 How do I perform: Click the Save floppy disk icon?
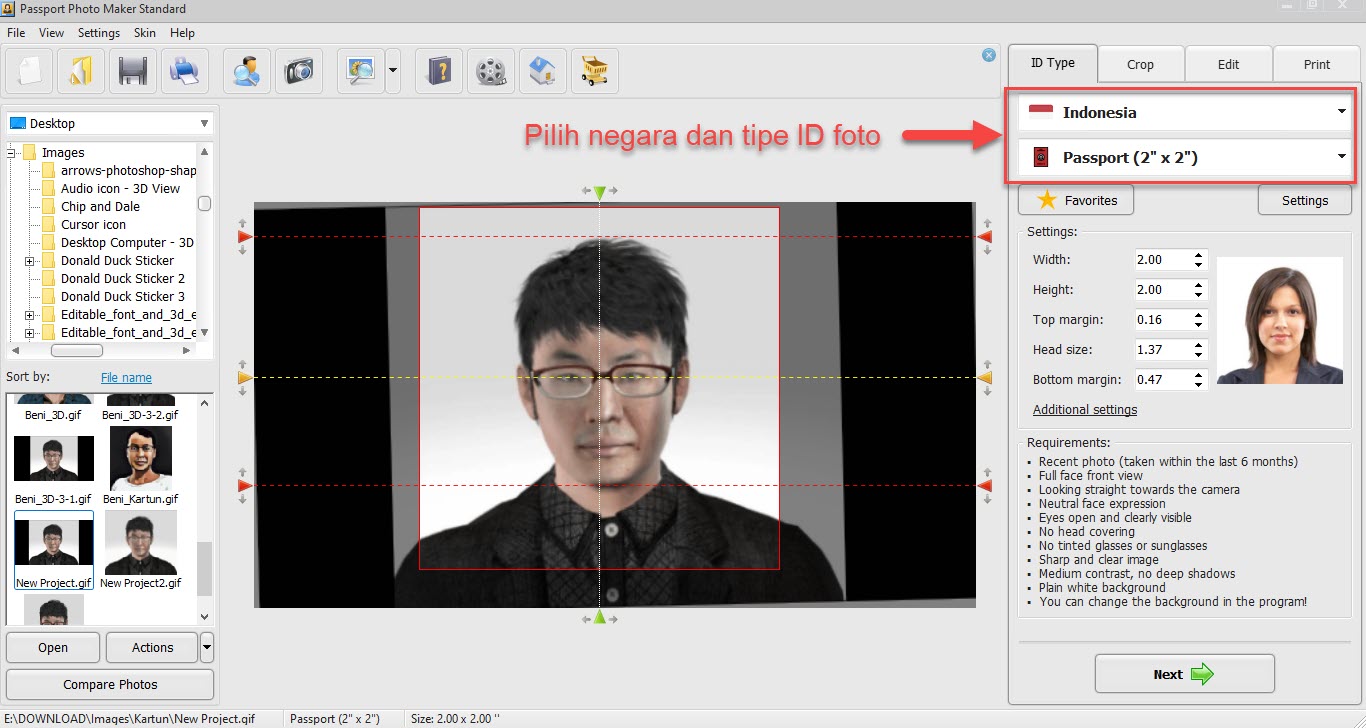133,71
